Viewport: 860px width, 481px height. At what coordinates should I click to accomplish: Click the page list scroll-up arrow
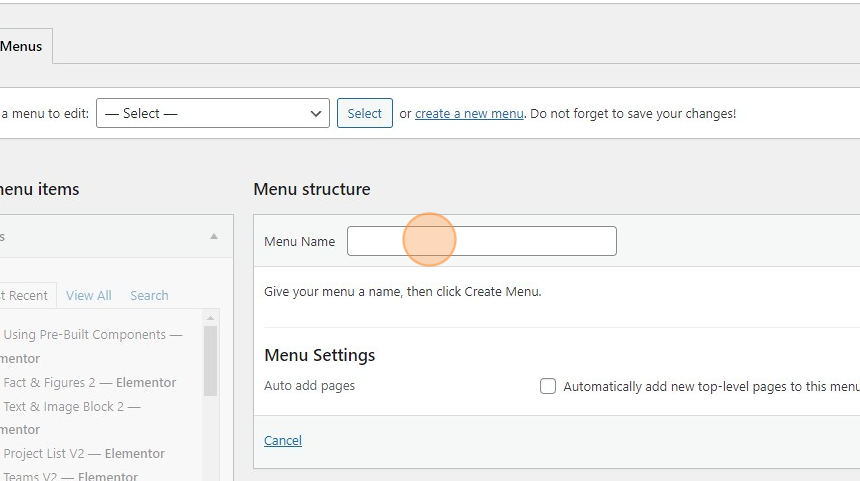[210, 317]
